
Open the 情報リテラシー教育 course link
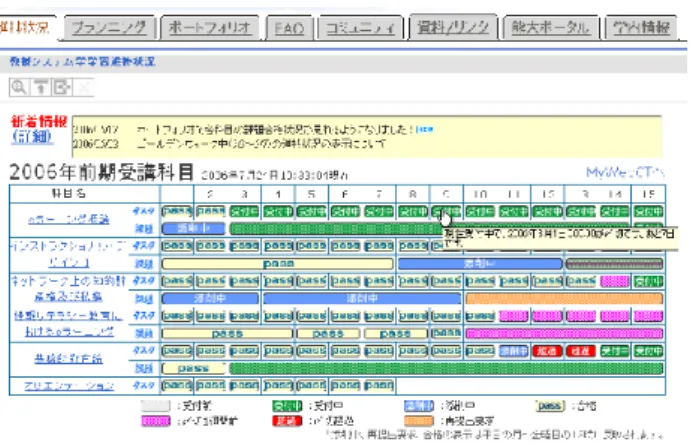pyautogui.click(x=68, y=324)
